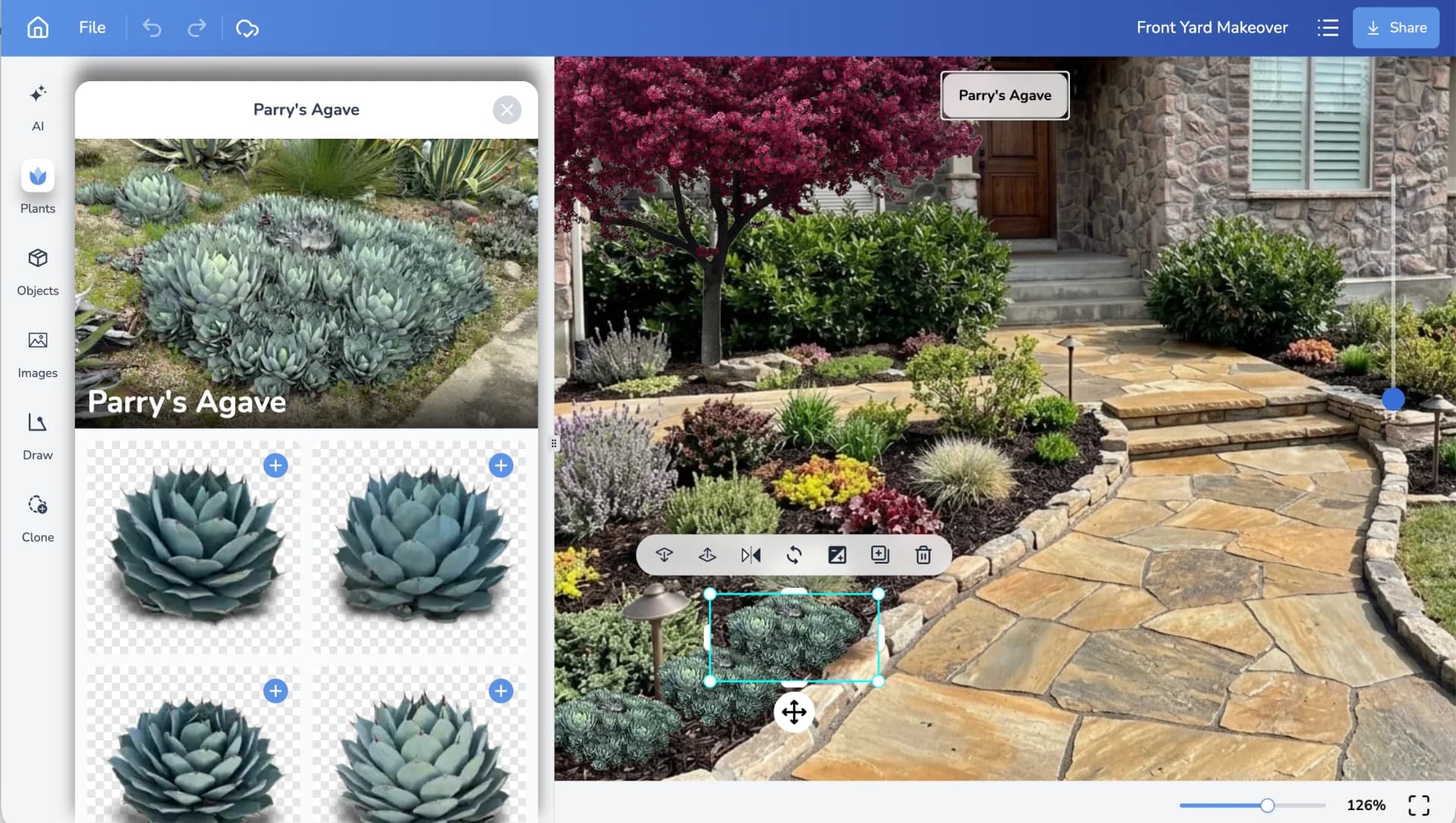The width and height of the screenshot is (1456, 823).
Task: Select the top-left agave thumbnail
Action: tap(194, 548)
